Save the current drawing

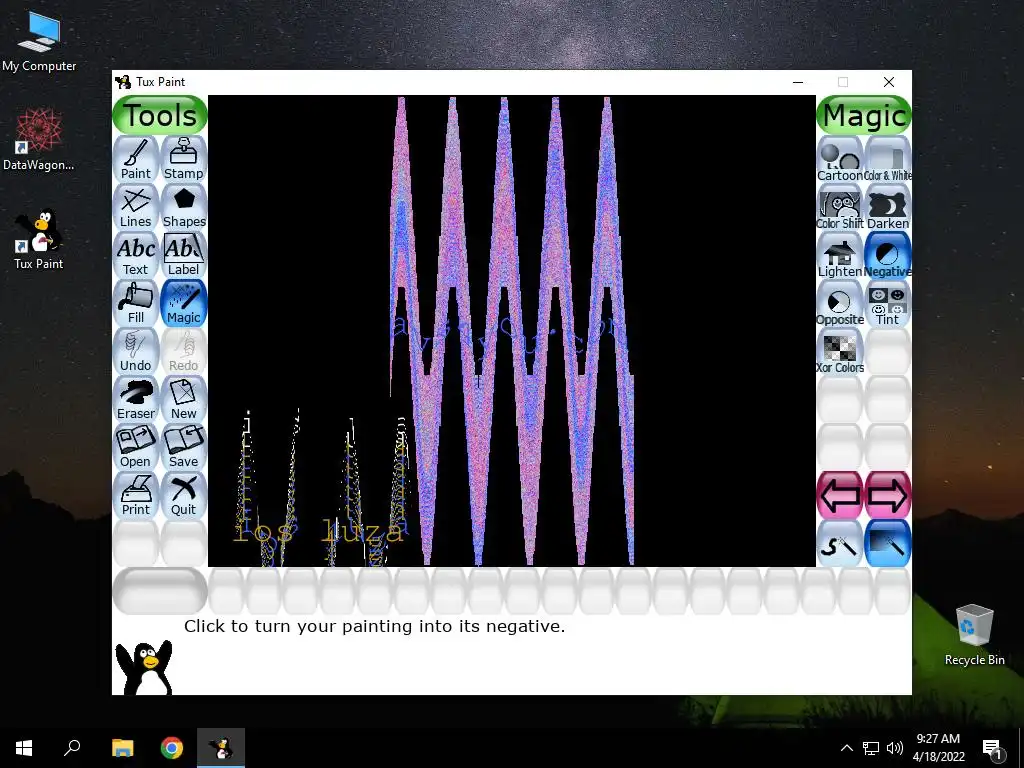[x=184, y=447]
